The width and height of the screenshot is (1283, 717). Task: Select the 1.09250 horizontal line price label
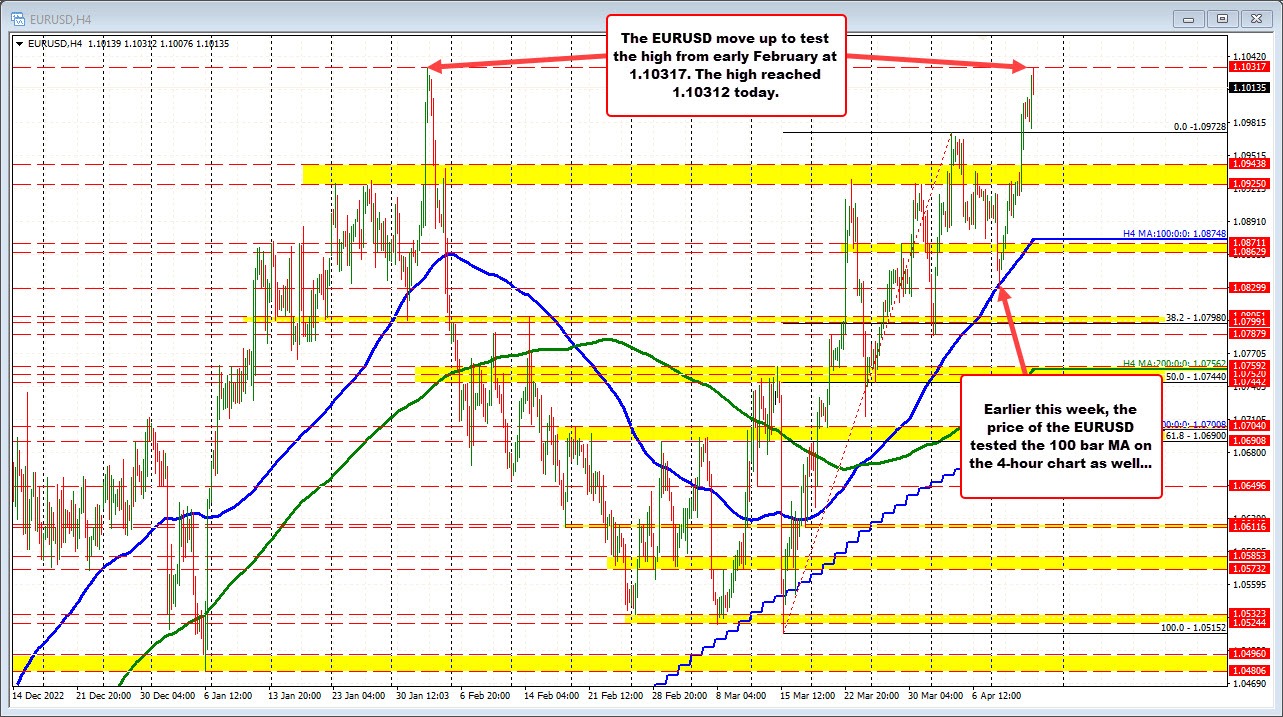pos(1248,184)
